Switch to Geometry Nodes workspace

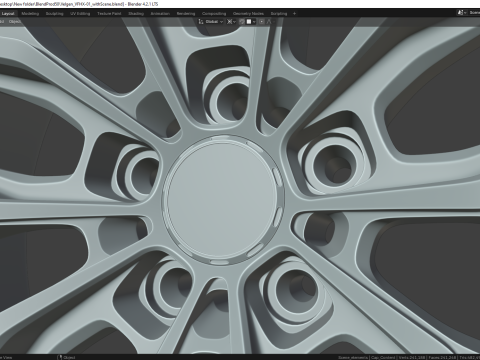click(x=248, y=14)
